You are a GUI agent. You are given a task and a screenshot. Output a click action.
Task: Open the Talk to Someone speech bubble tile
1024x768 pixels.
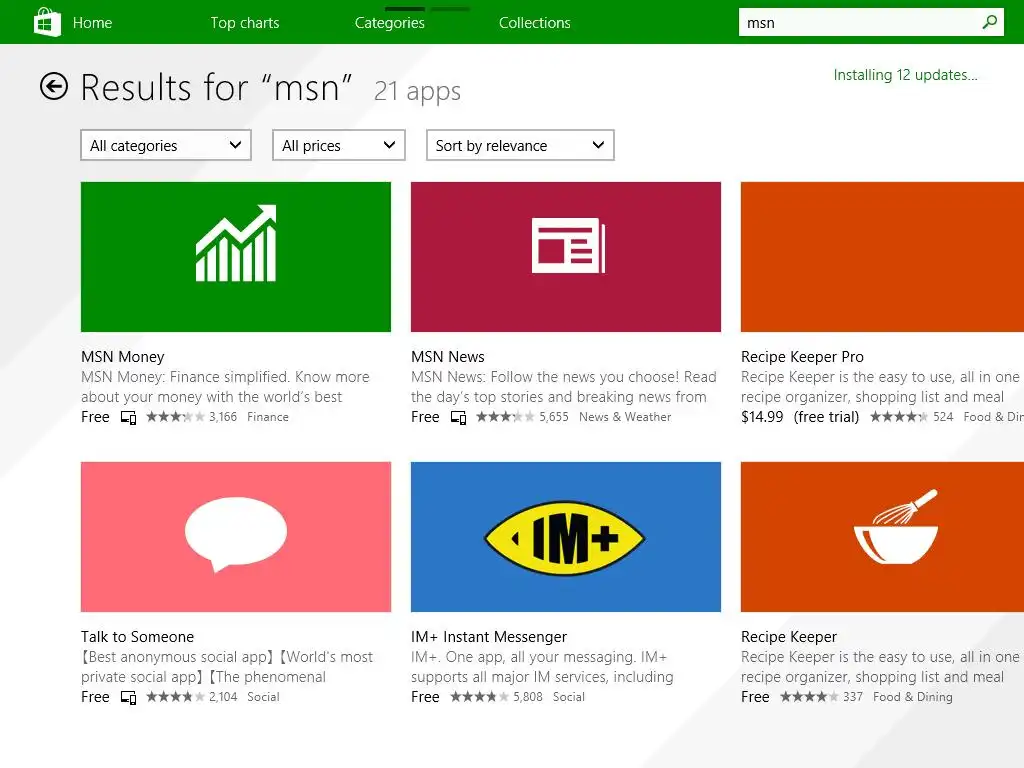[236, 537]
